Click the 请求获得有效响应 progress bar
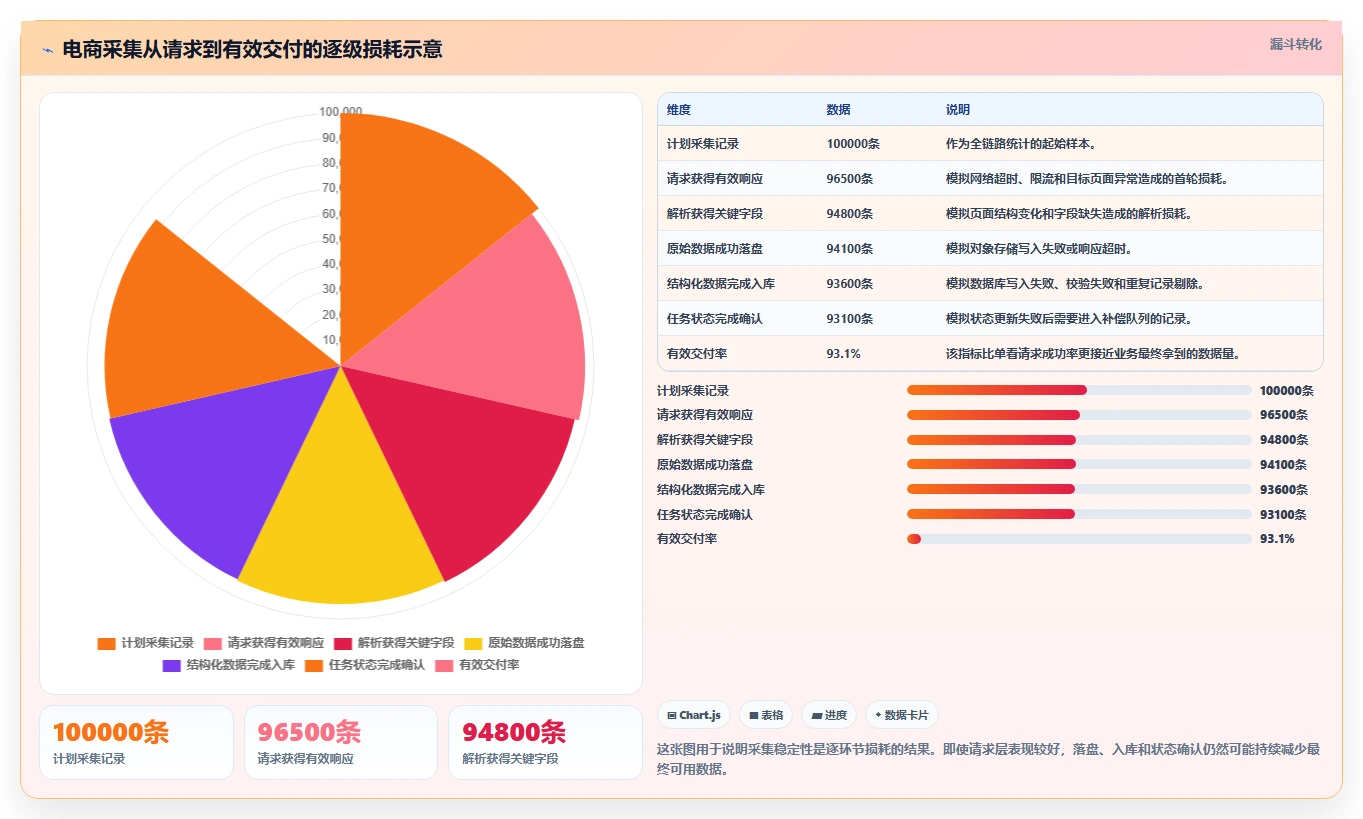Image resolution: width=1363 pixels, height=819 pixels. pyautogui.click(x=1079, y=415)
